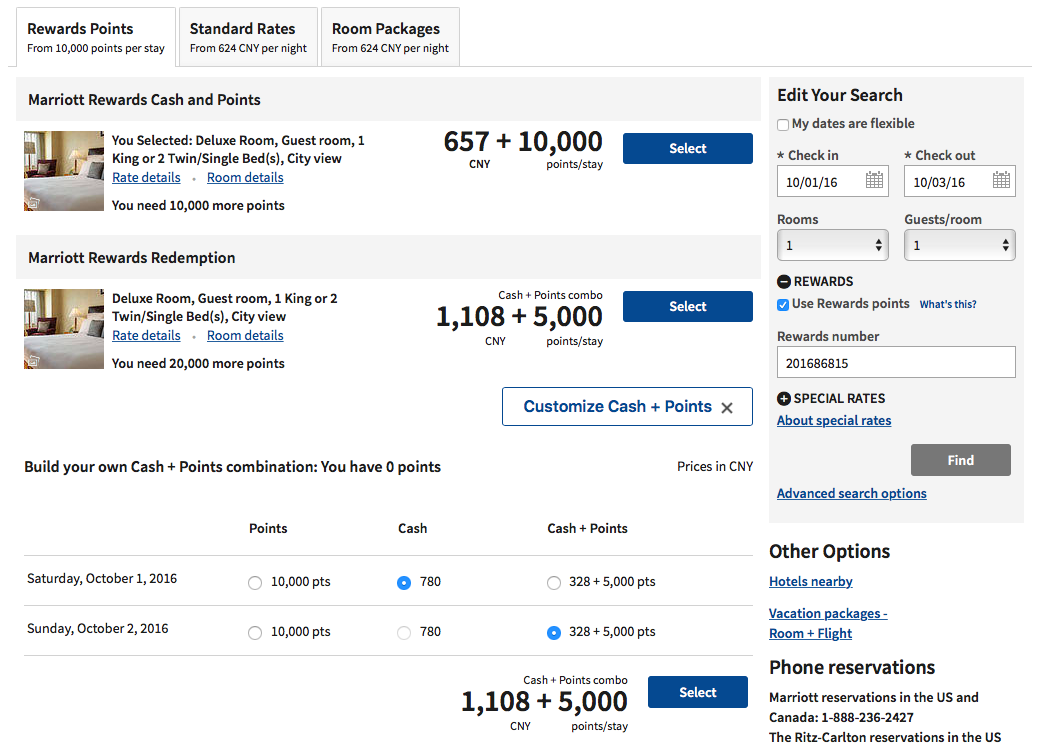Collapse the REWARDS section using the minus icon
The height and width of the screenshot is (750, 1042).
point(783,281)
